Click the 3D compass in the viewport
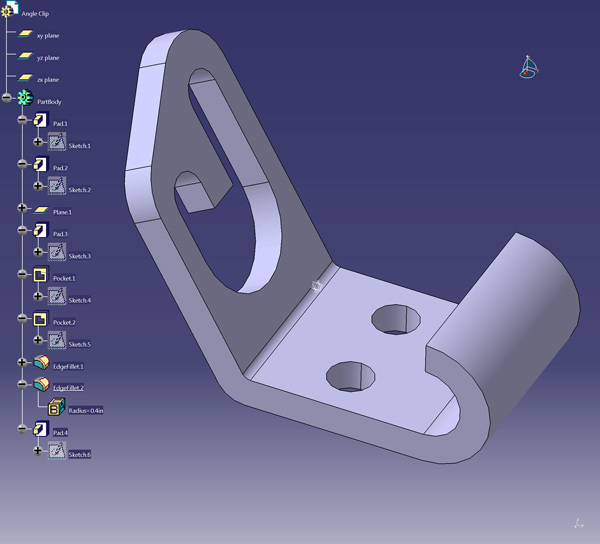 click(530, 67)
